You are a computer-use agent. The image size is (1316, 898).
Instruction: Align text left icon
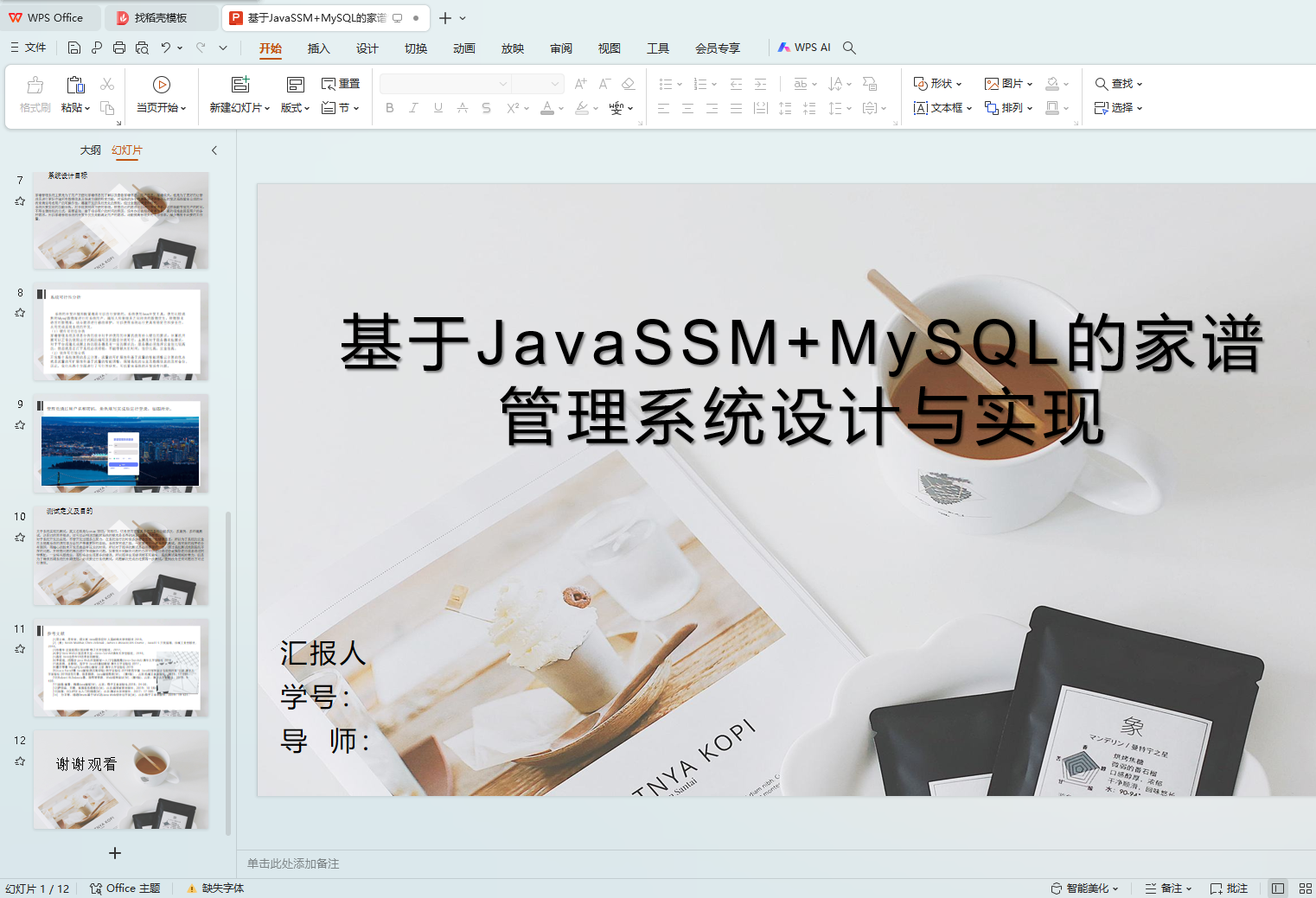point(663,108)
